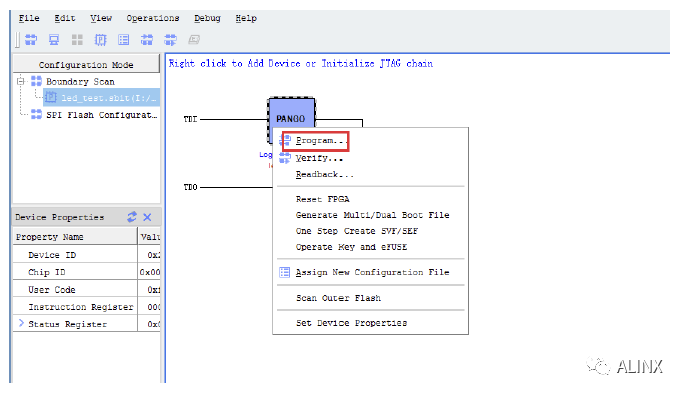Close the Device Properties panel
Viewport: 684px width, 394px height.
click(x=147, y=217)
